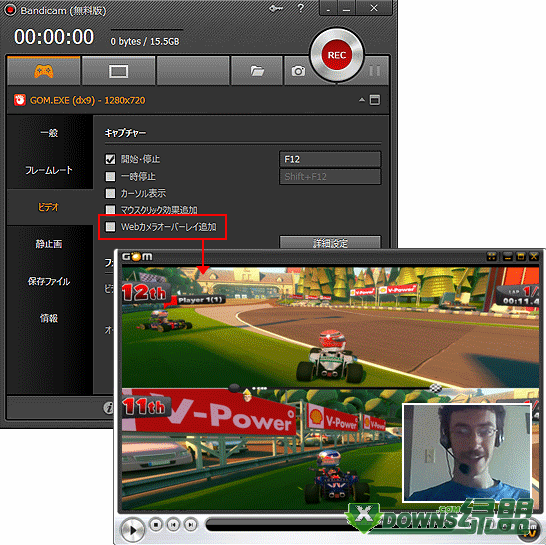Click the 0 bytes / 15.5GB storage text
Viewport: 546px width, 545px height.
(x=145, y=41)
